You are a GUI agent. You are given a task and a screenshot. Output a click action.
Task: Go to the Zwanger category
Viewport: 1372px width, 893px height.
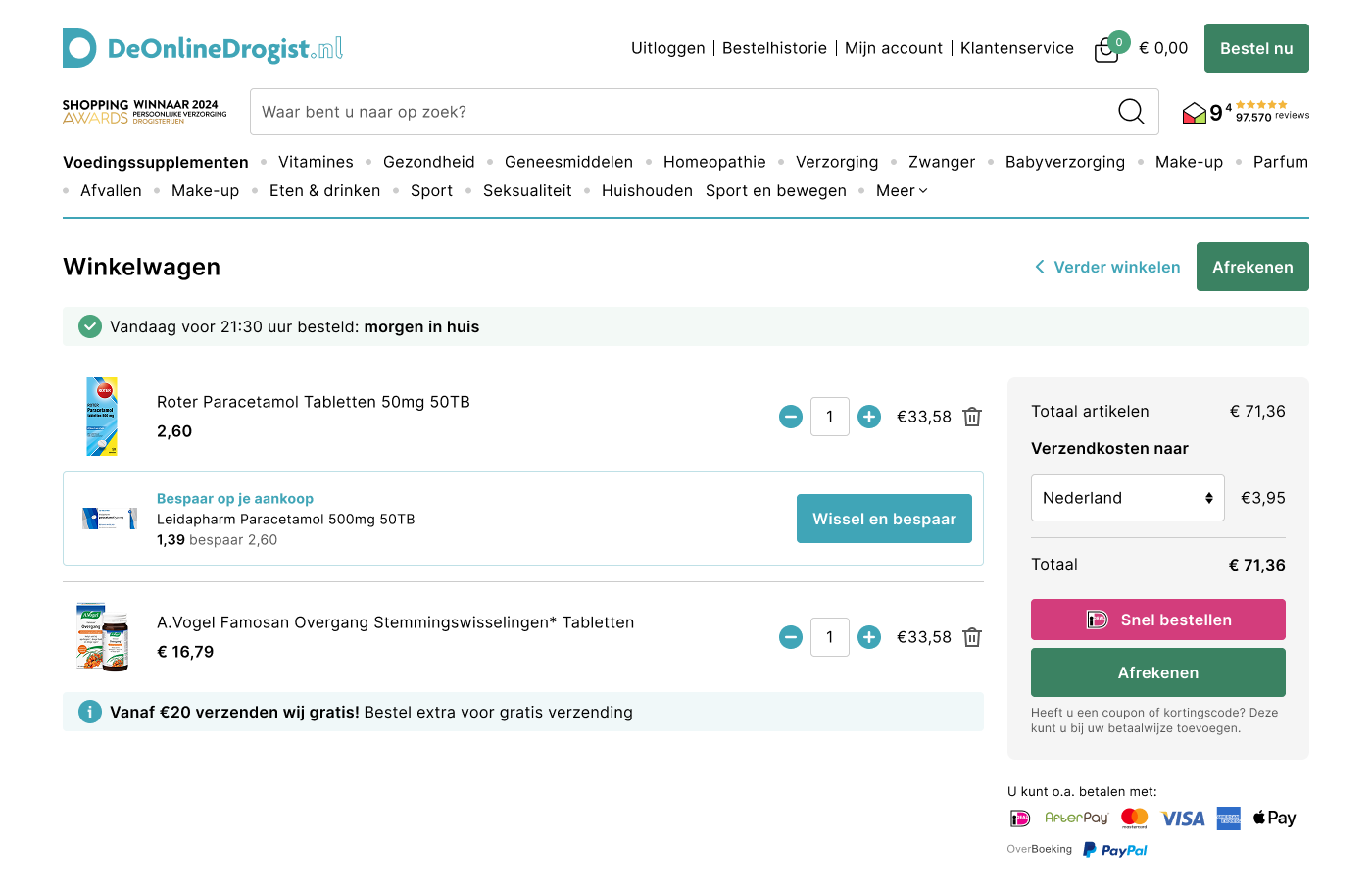coord(942,162)
